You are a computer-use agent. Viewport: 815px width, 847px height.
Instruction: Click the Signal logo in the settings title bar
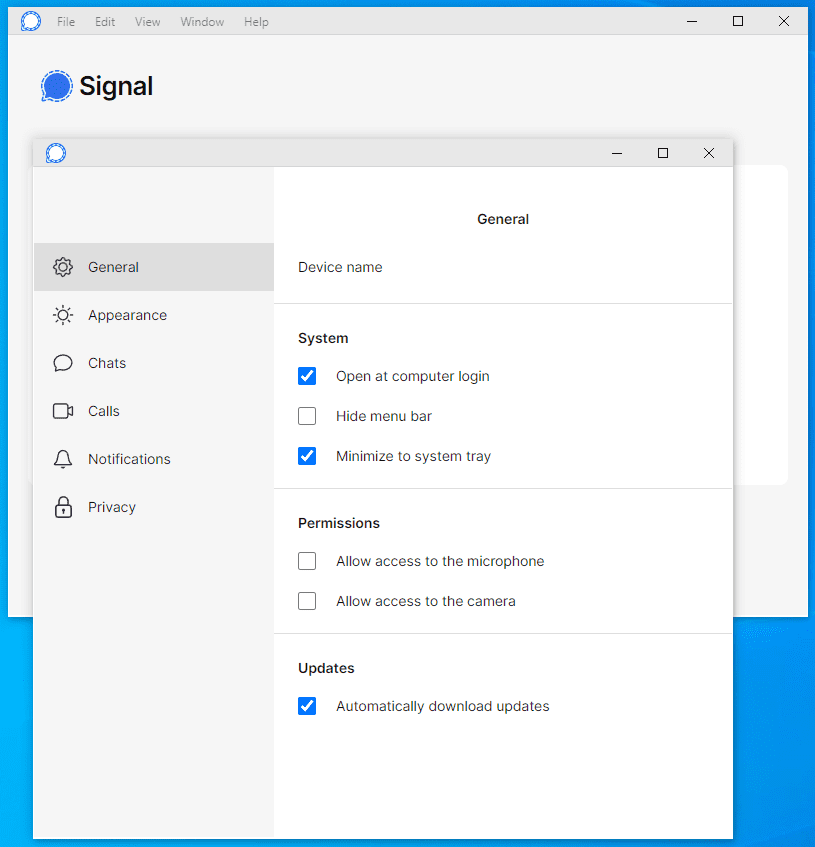coord(56,153)
